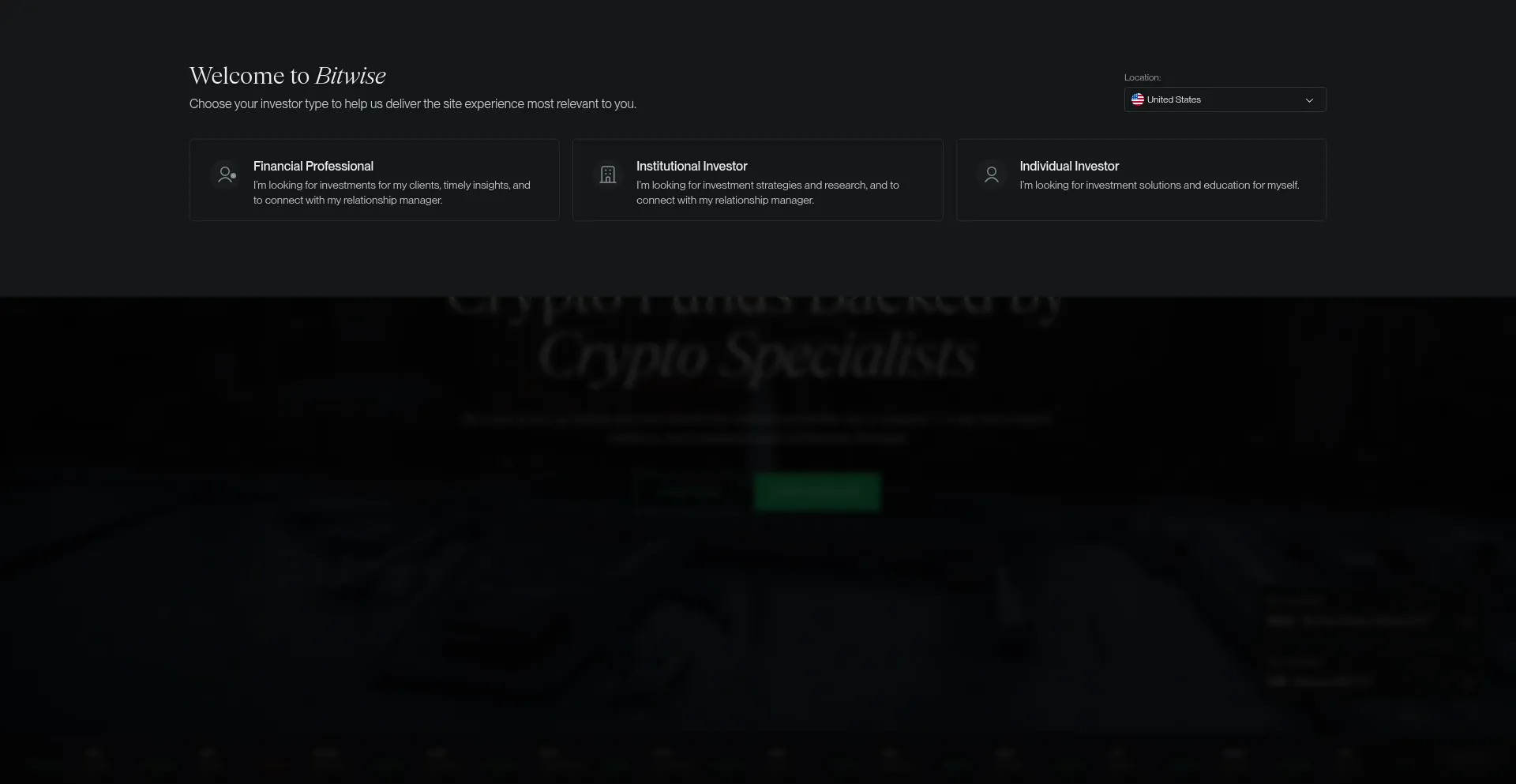Click the United States flag icon
Viewport: 1516px width, 784px height.
point(1138,99)
